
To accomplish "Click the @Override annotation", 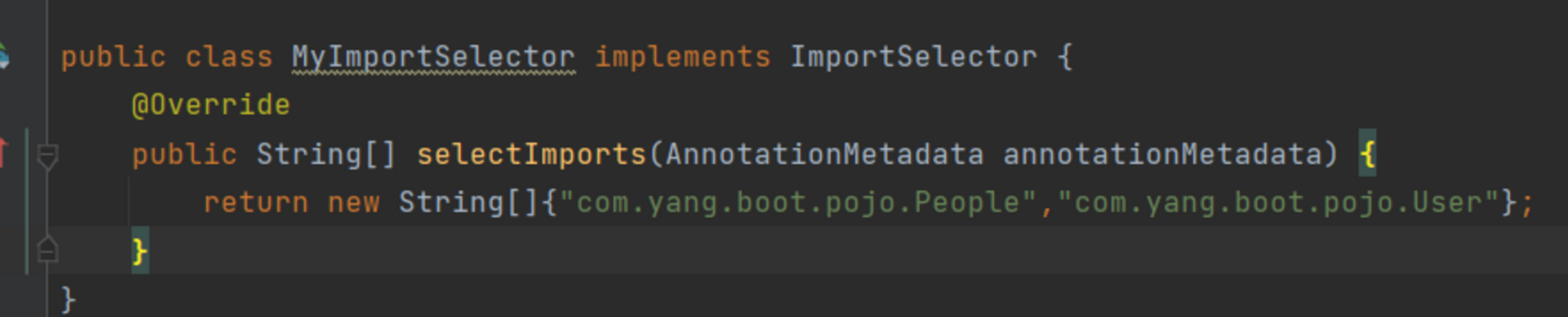I will [211, 105].
